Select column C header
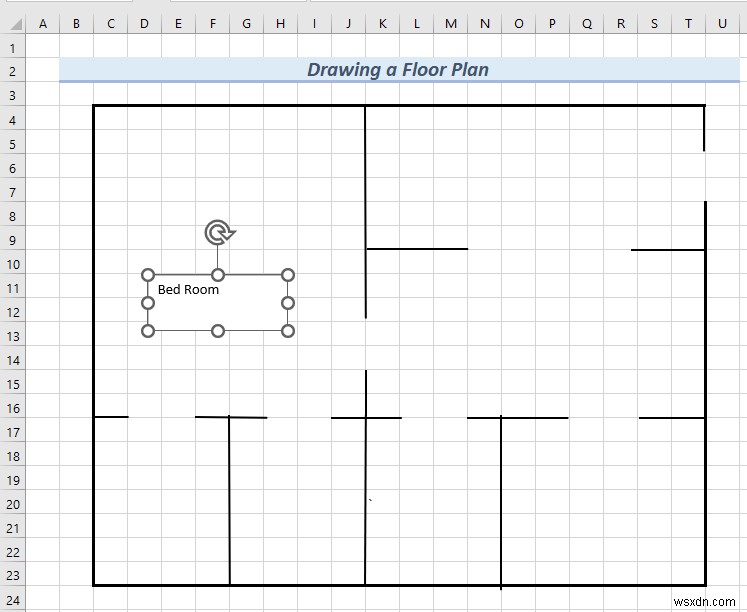Screen dimensions: 747x612 pos(111,24)
